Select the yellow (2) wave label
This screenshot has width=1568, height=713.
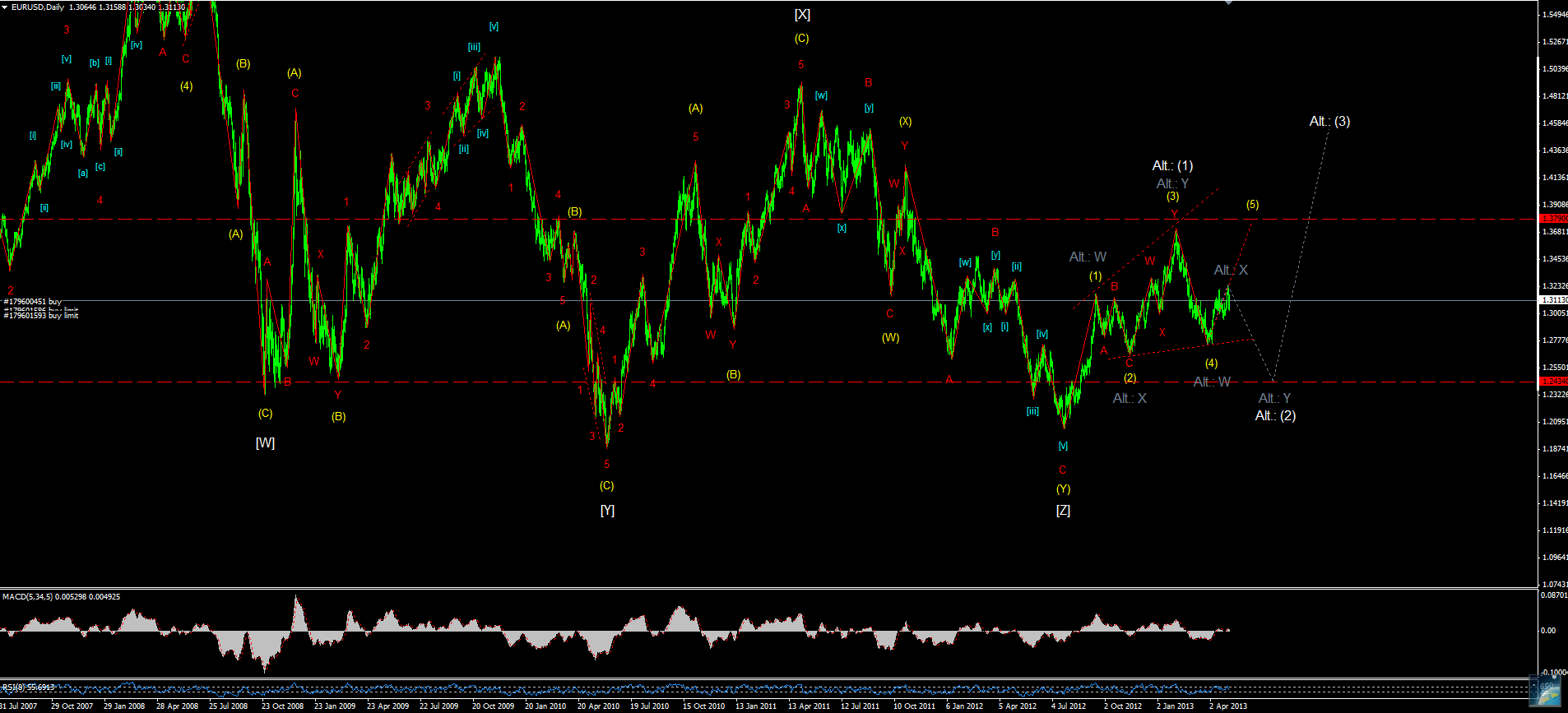click(1130, 378)
